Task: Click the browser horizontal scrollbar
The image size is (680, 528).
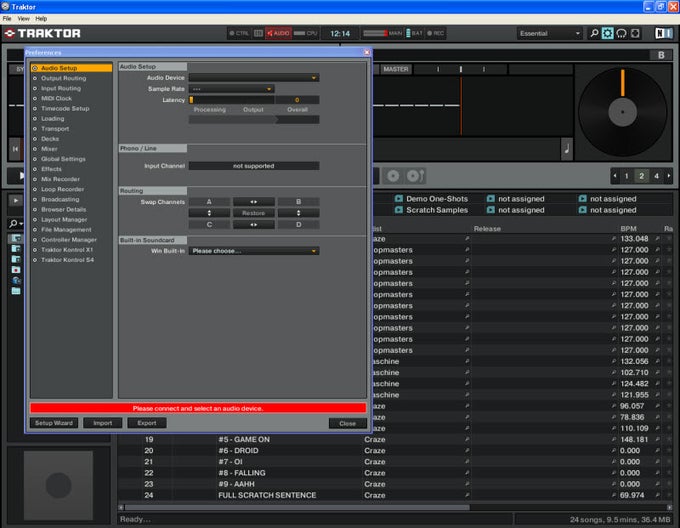Action: click(x=297, y=507)
